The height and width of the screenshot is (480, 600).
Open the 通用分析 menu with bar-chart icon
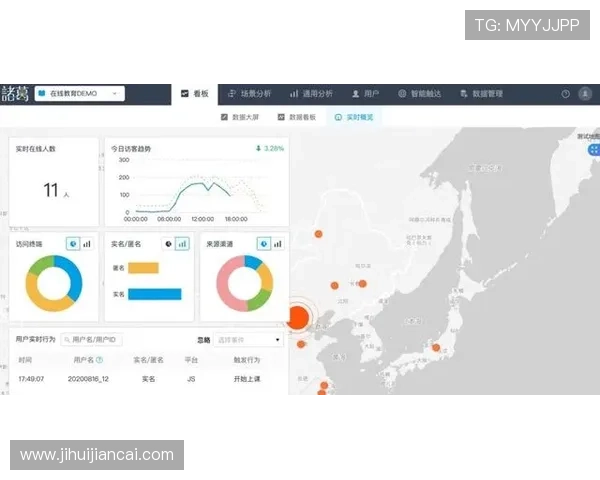[311, 94]
